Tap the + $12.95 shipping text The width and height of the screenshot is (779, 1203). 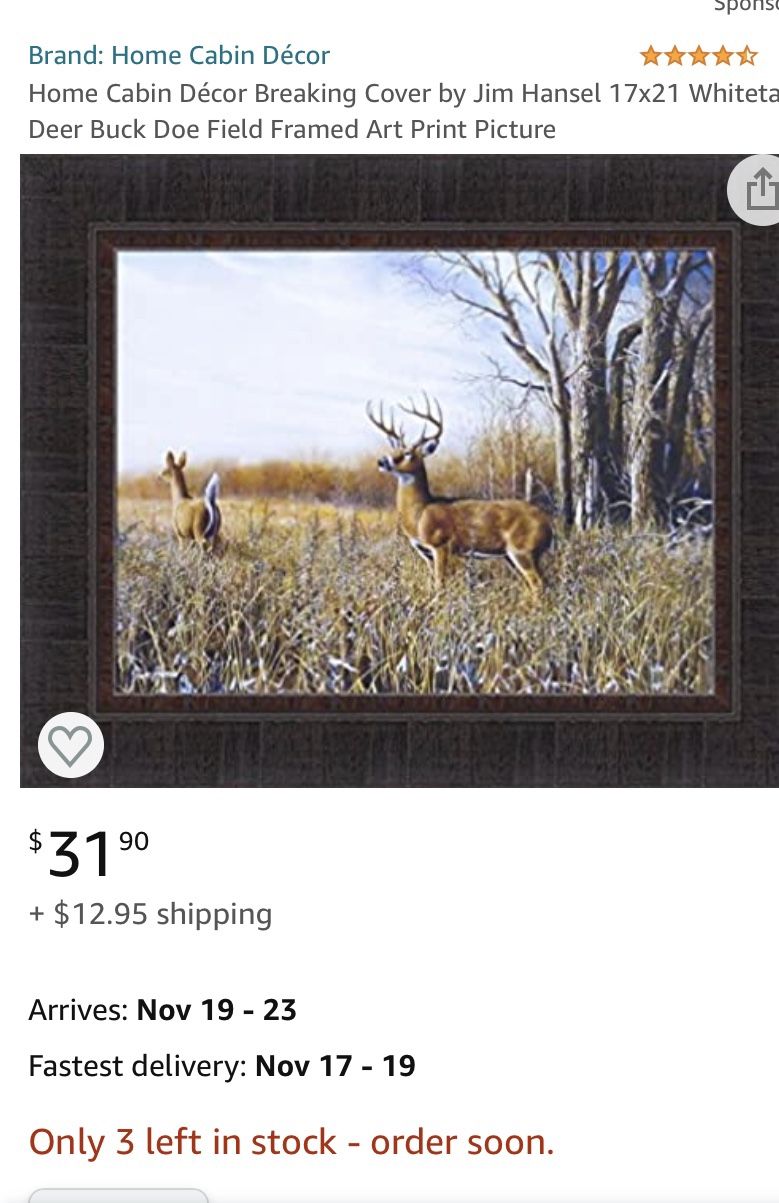tap(150, 914)
